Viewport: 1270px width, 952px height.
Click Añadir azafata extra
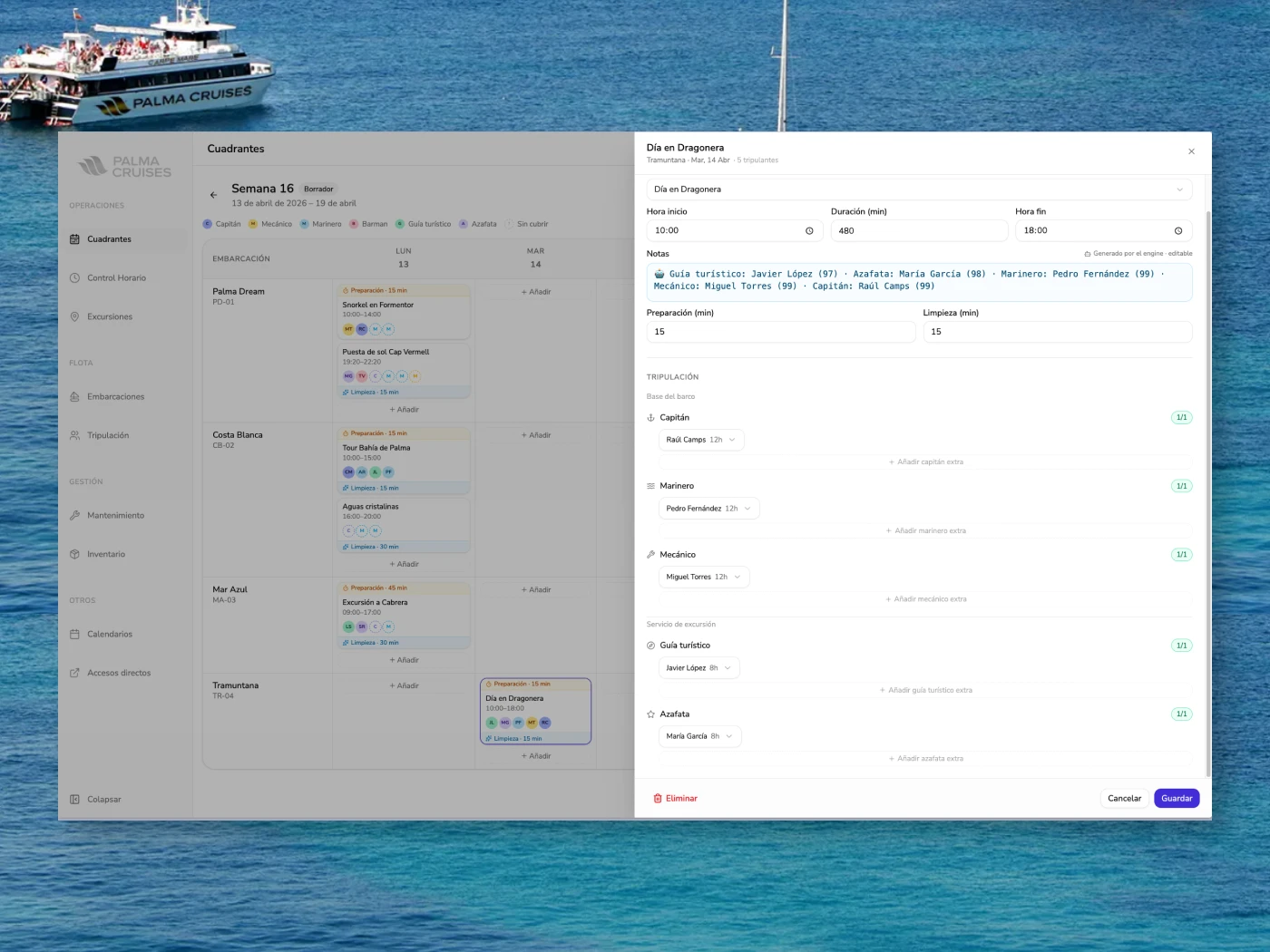point(925,759)
